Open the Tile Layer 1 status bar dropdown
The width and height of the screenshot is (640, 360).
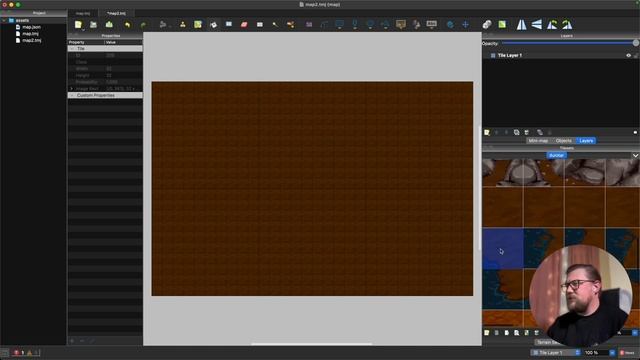pyautogui.click(x=556, y=353)
